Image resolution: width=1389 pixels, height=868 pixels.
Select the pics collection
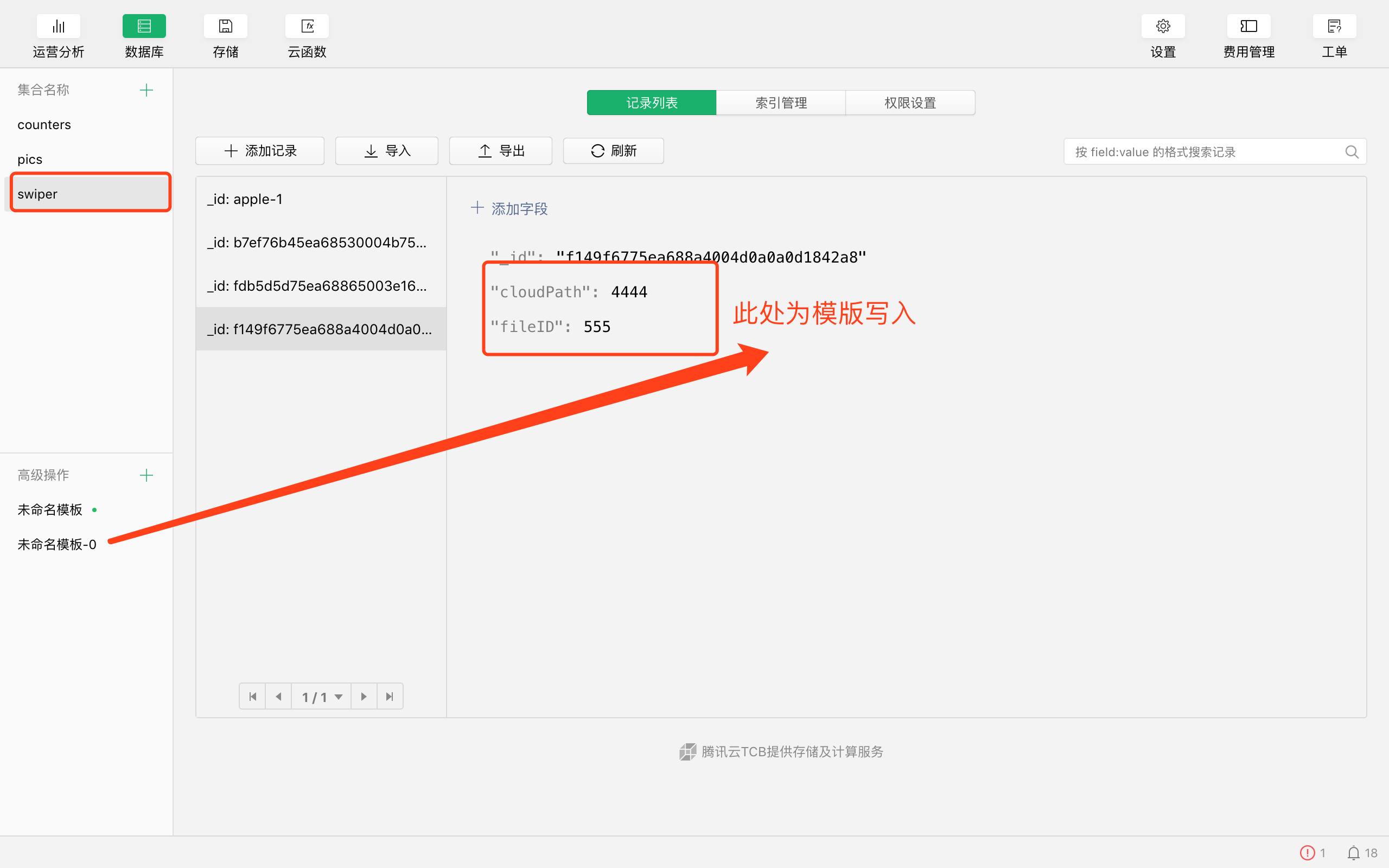[30, 159]
